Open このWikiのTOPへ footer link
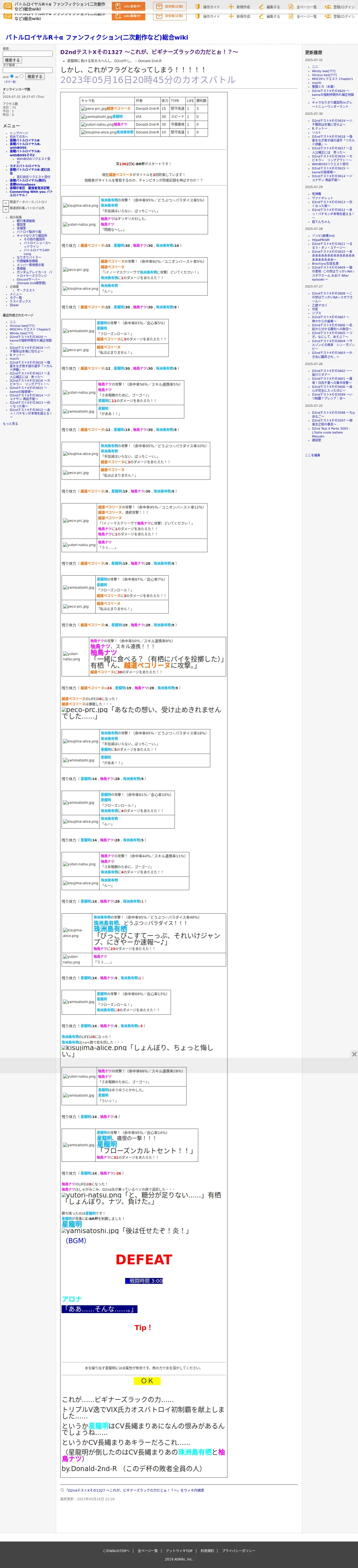Screen dimensions: 358x1568 tap(116, 1550)
